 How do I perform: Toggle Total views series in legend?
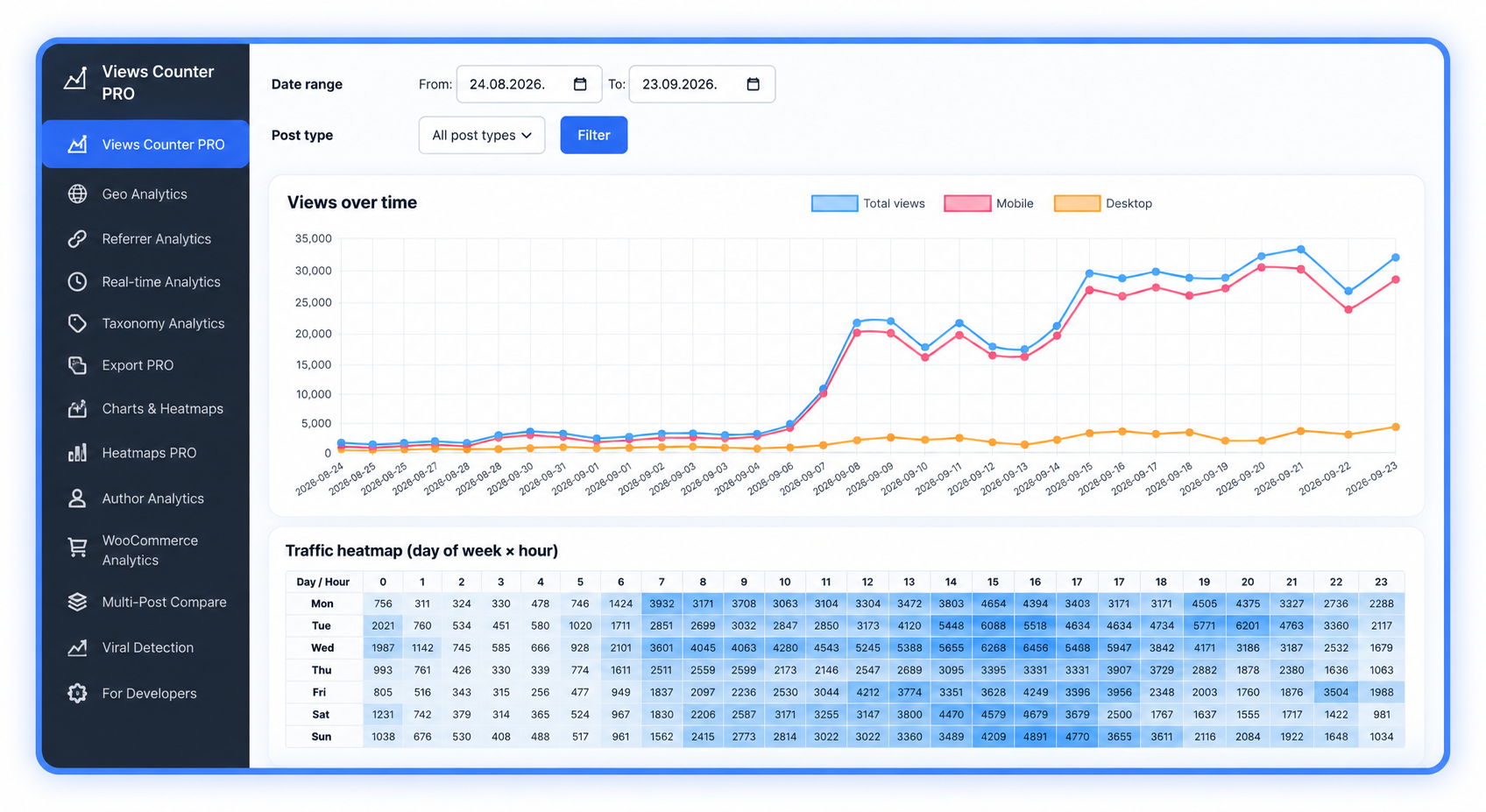coord(868,203)
